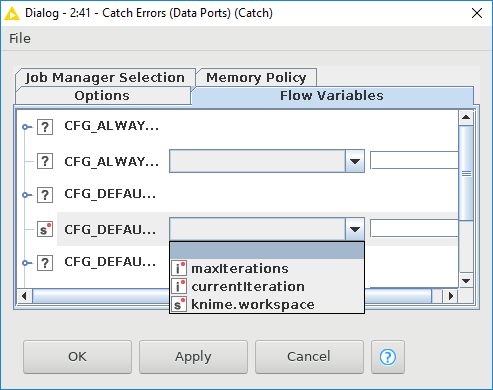
Task: Click the horizontal scrollbar thumb
Action: click(232, 296)
